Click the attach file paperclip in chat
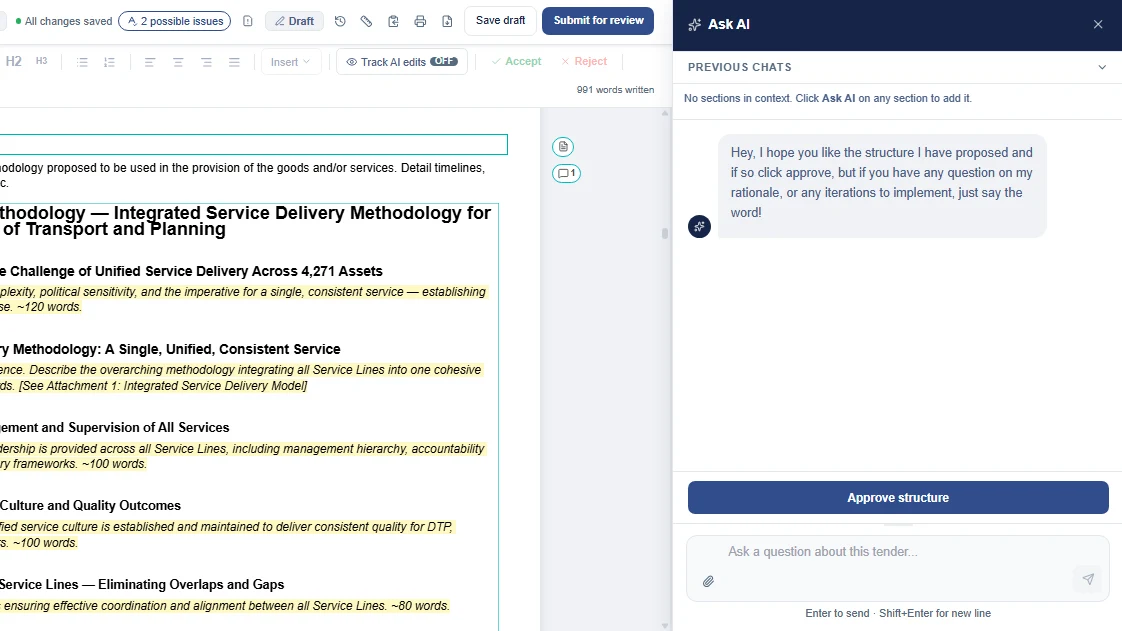 pyautogui.click(x=708, y=582)
